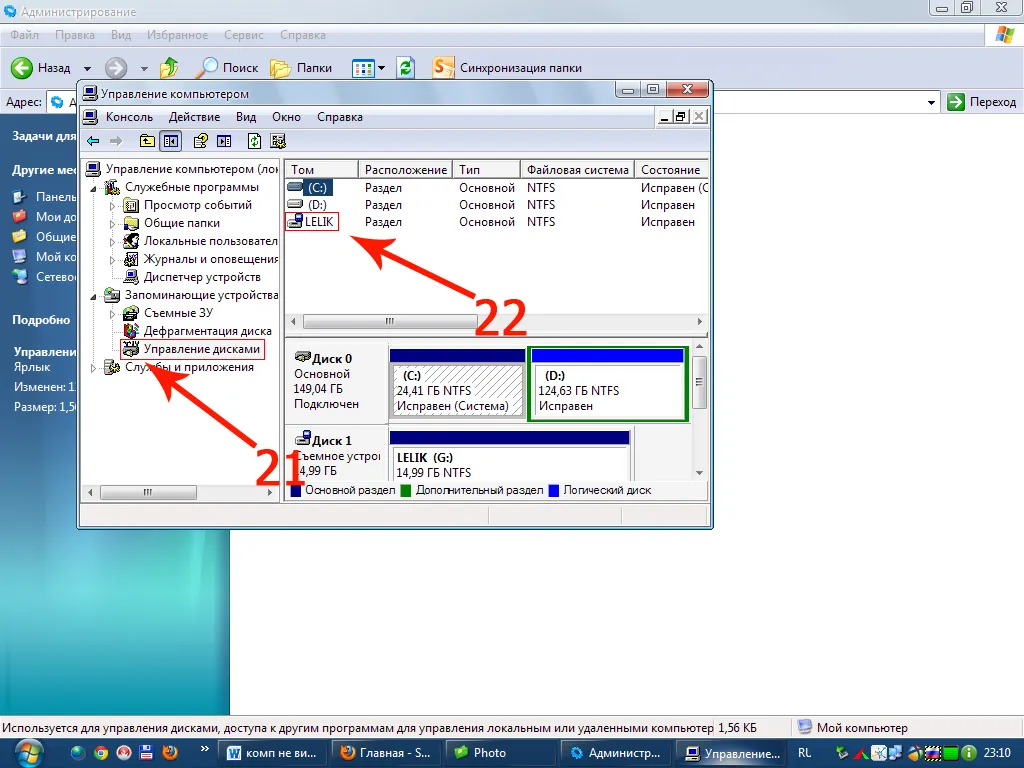Click the volume list horizontal scrollbar

391,321
